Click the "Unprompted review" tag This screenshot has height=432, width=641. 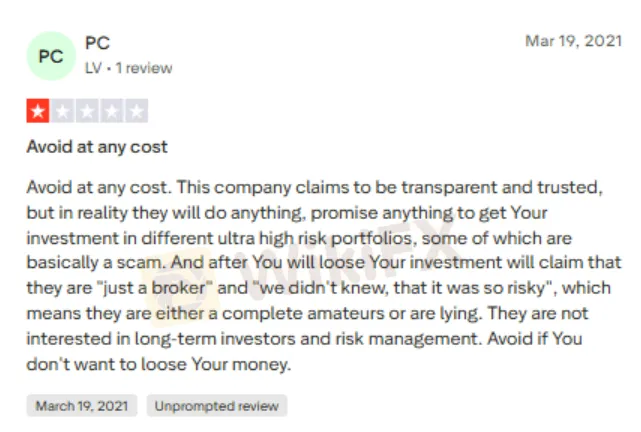click(219, 406)
